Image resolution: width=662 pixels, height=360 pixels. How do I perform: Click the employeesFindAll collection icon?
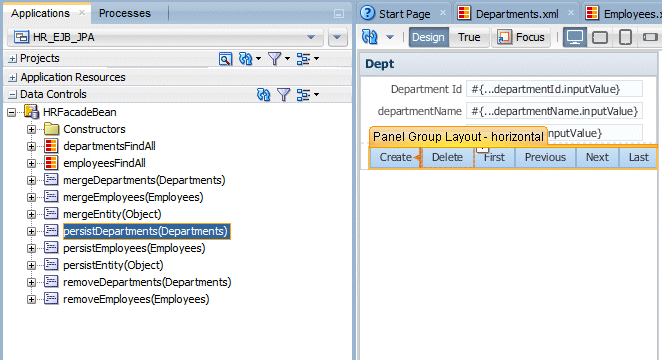click(51, 163)
